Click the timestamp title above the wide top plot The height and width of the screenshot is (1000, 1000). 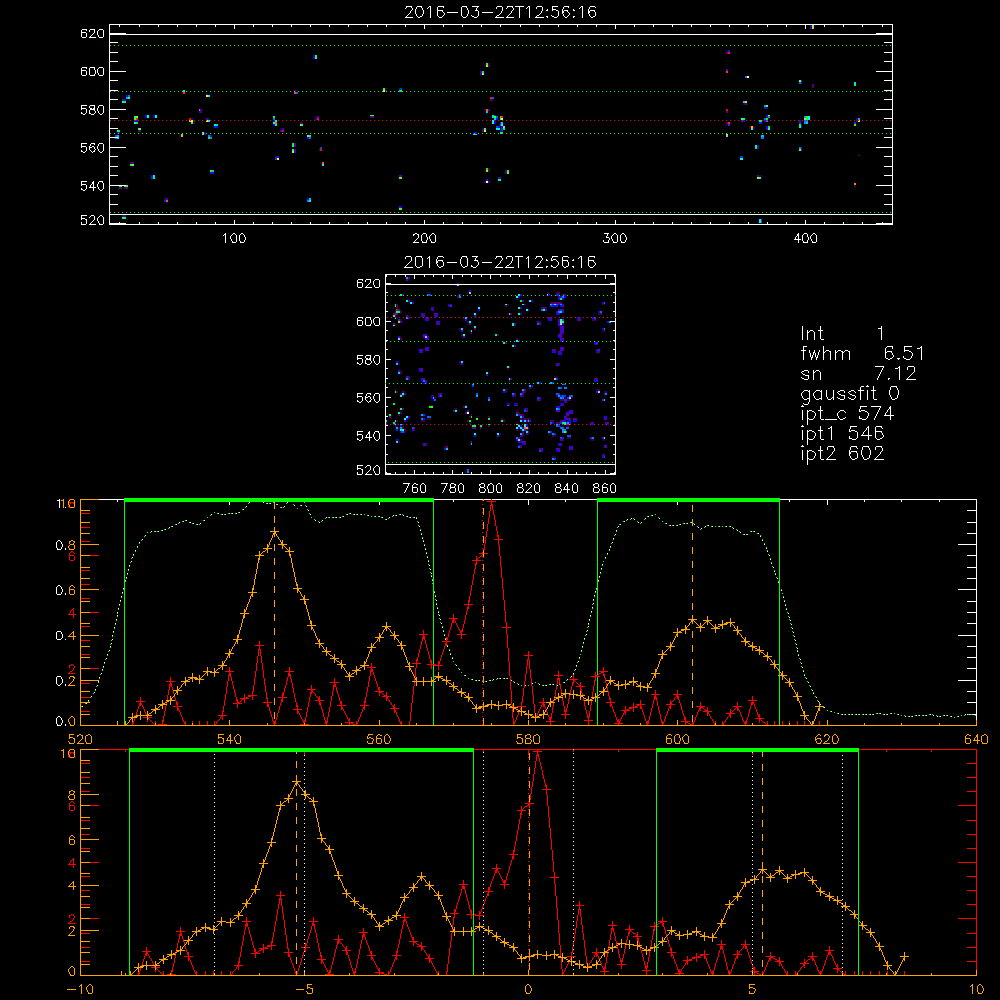tap(501, 12)
